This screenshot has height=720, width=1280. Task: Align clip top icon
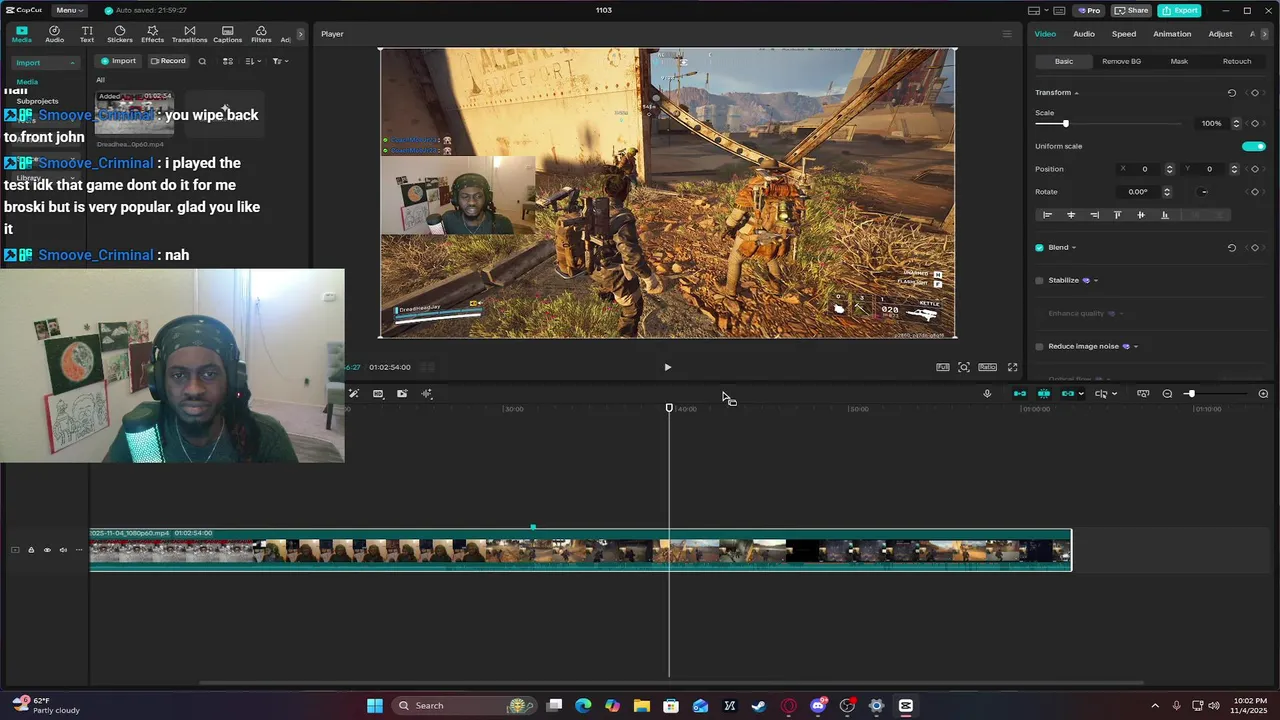tap(1117, 215)
